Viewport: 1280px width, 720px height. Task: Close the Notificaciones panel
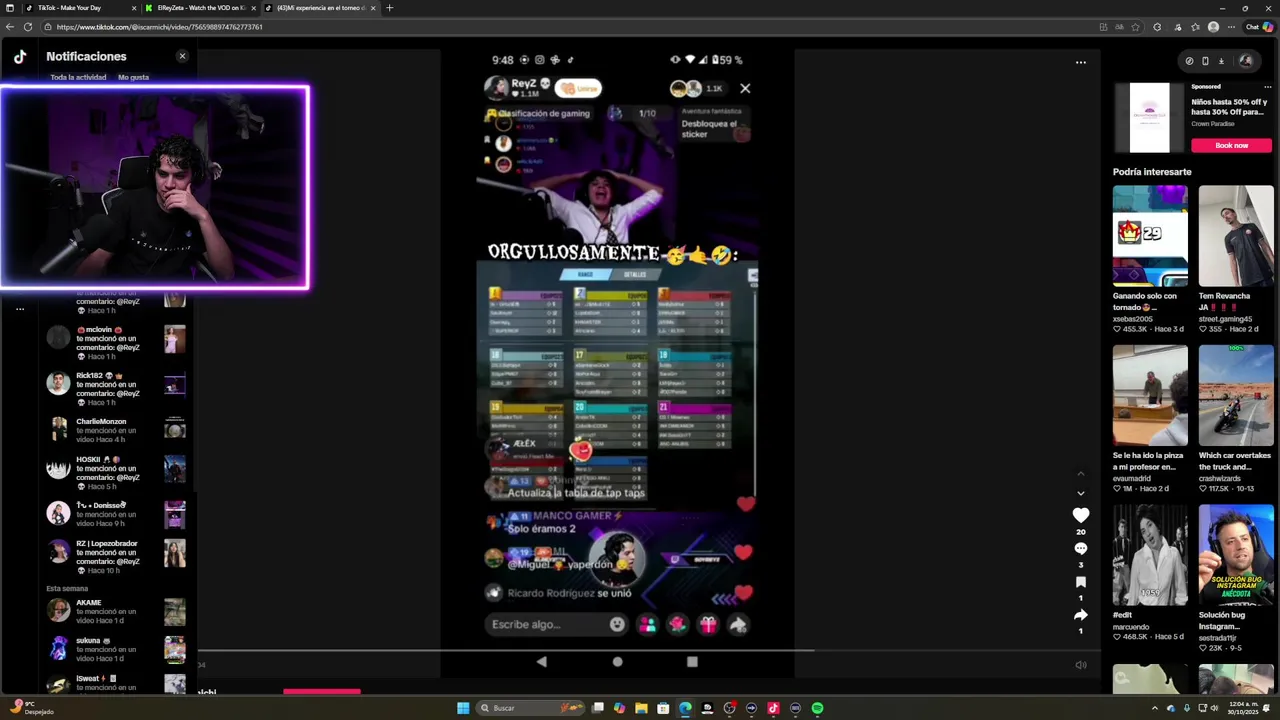pos(182,56)
